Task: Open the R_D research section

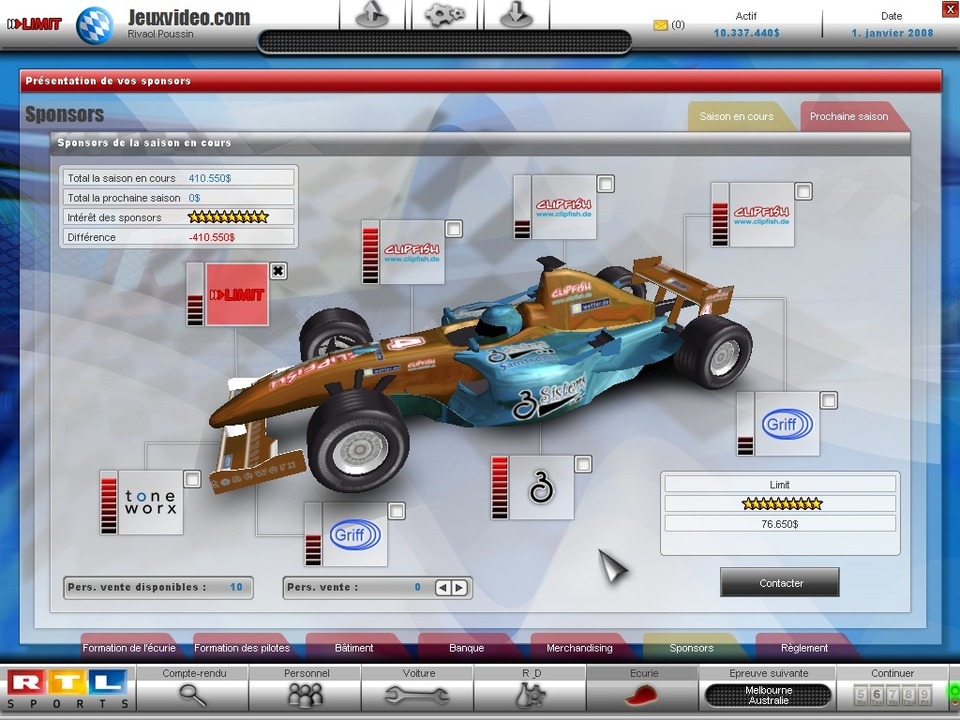Action: click(x=531, y=693)
